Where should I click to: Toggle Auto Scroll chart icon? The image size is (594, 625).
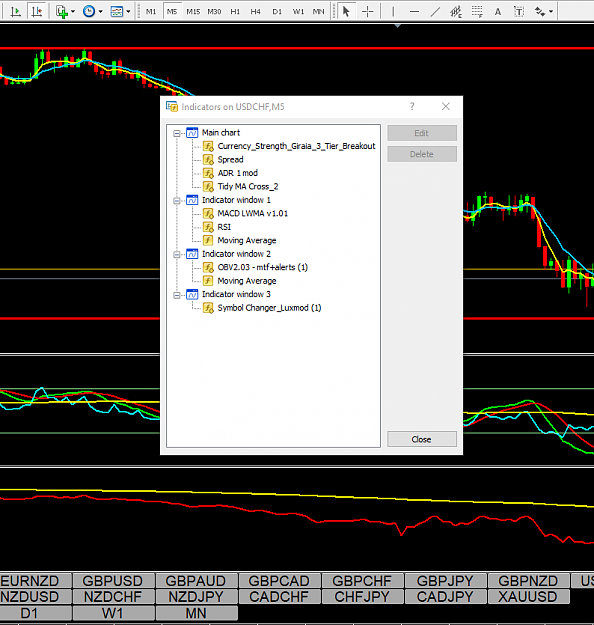16,12
